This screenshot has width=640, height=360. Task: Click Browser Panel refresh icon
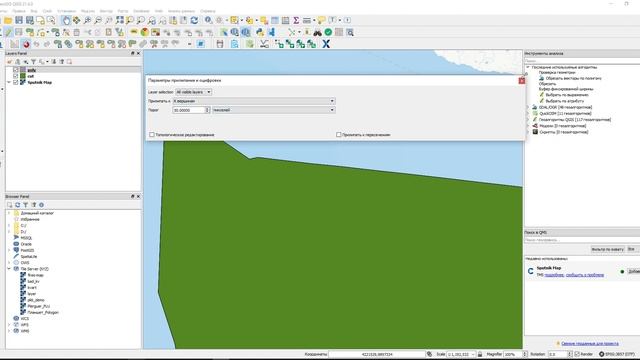tap(18, 205)
